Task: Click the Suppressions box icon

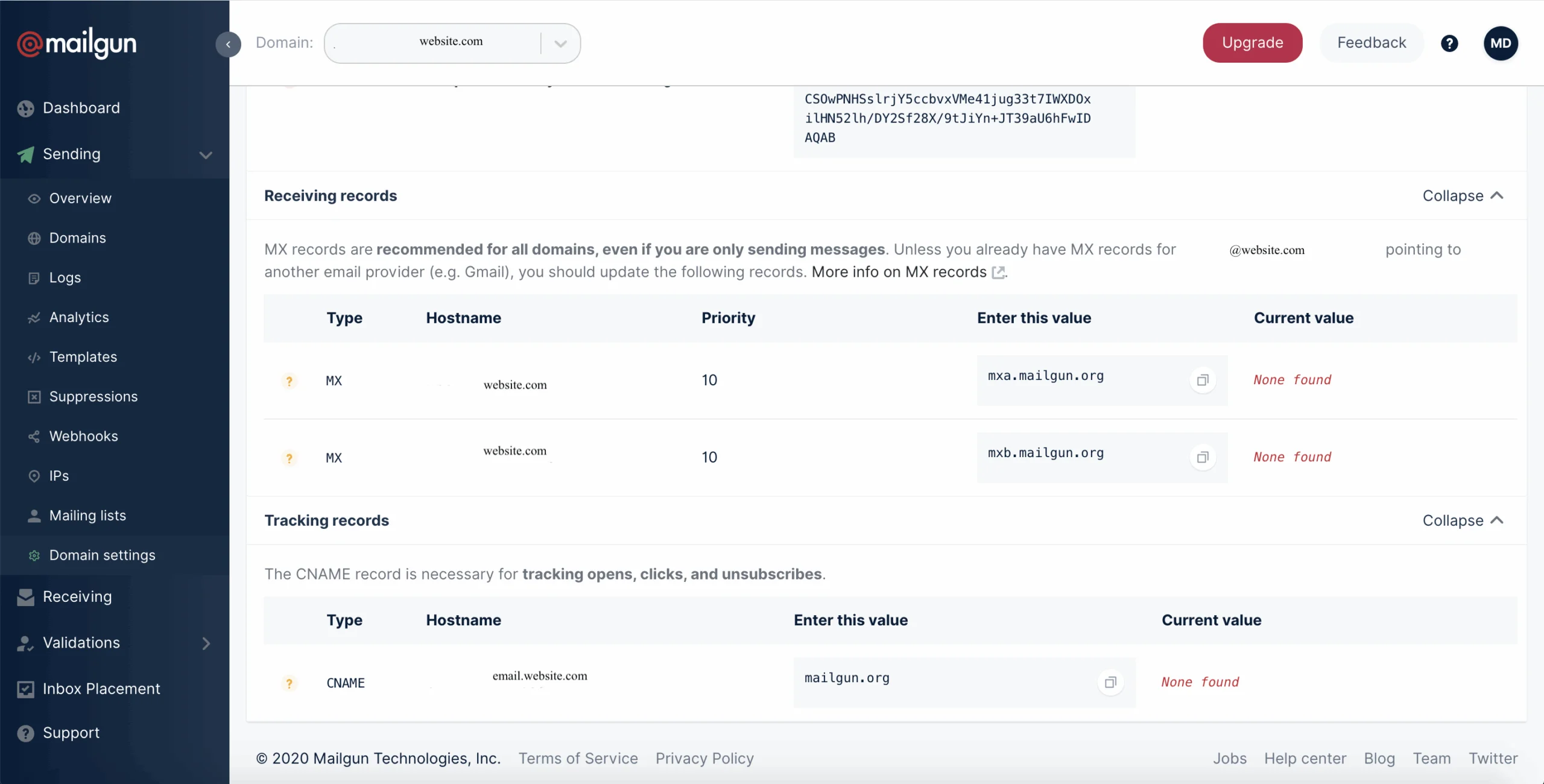Action: [34, 397]
